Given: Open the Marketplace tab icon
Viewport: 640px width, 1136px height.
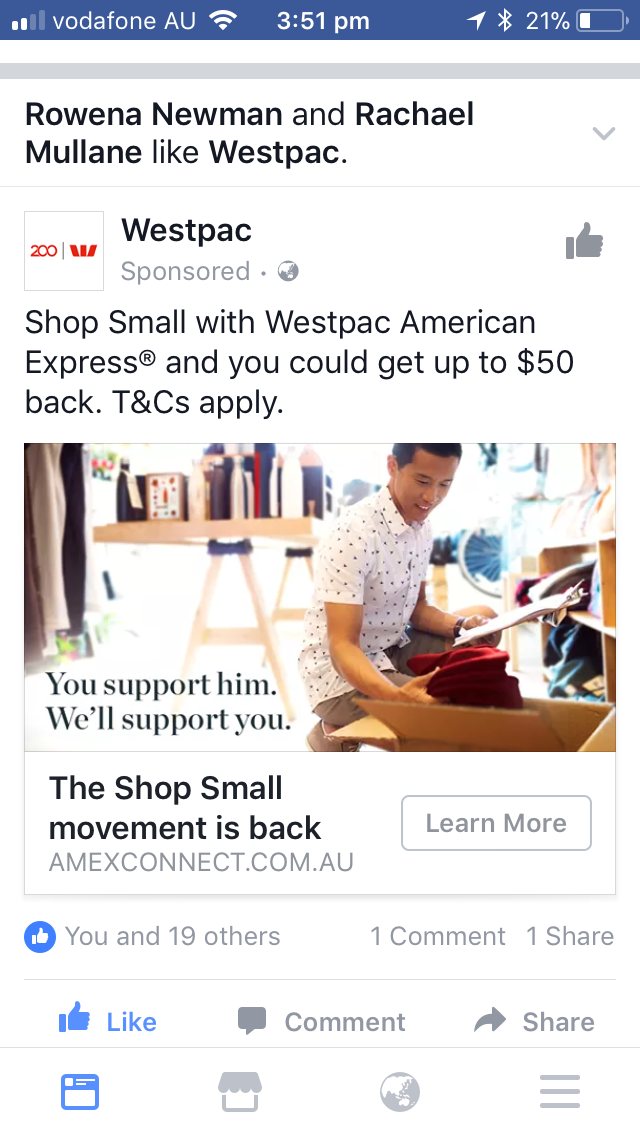Looking at the screenshot, I should tap(240, 1092).
